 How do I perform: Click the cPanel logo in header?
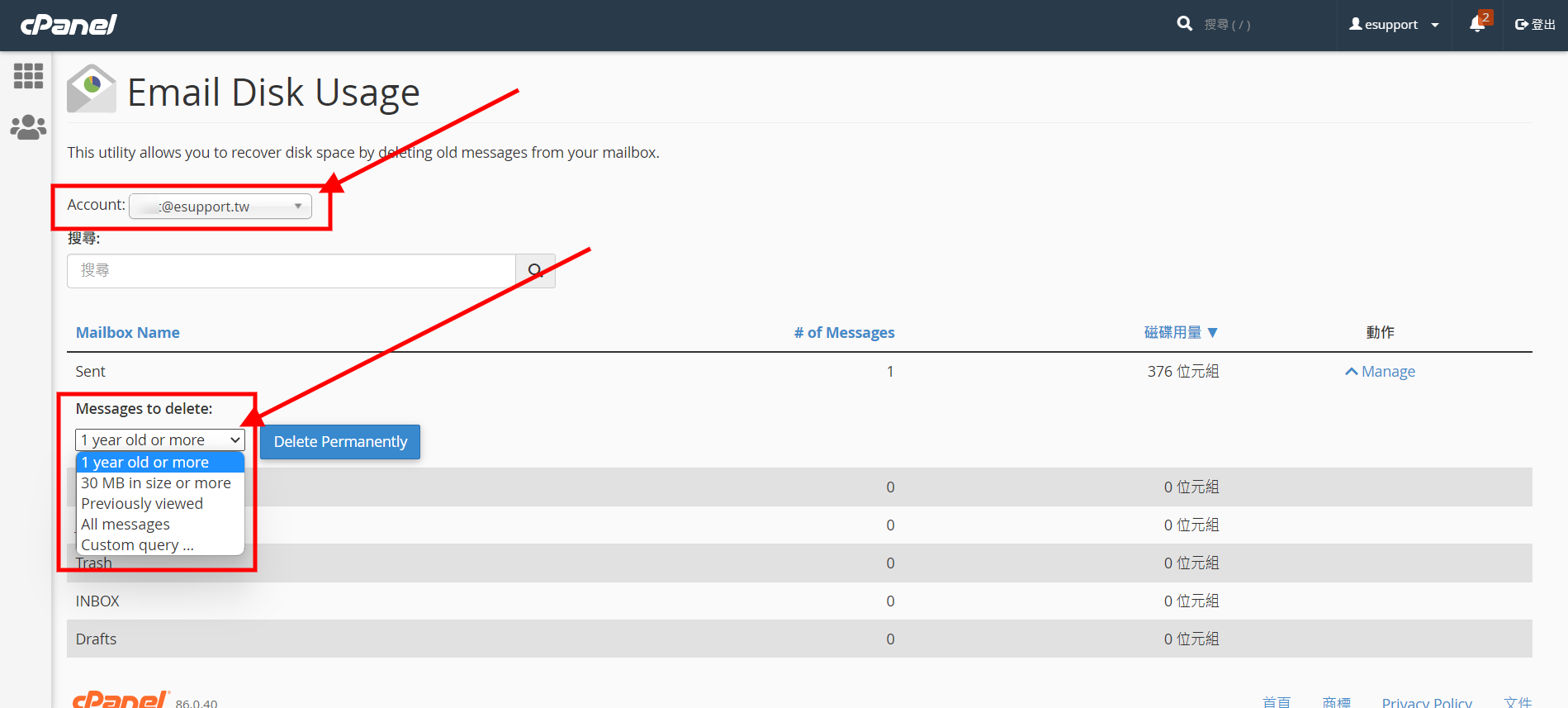point(69,25)
